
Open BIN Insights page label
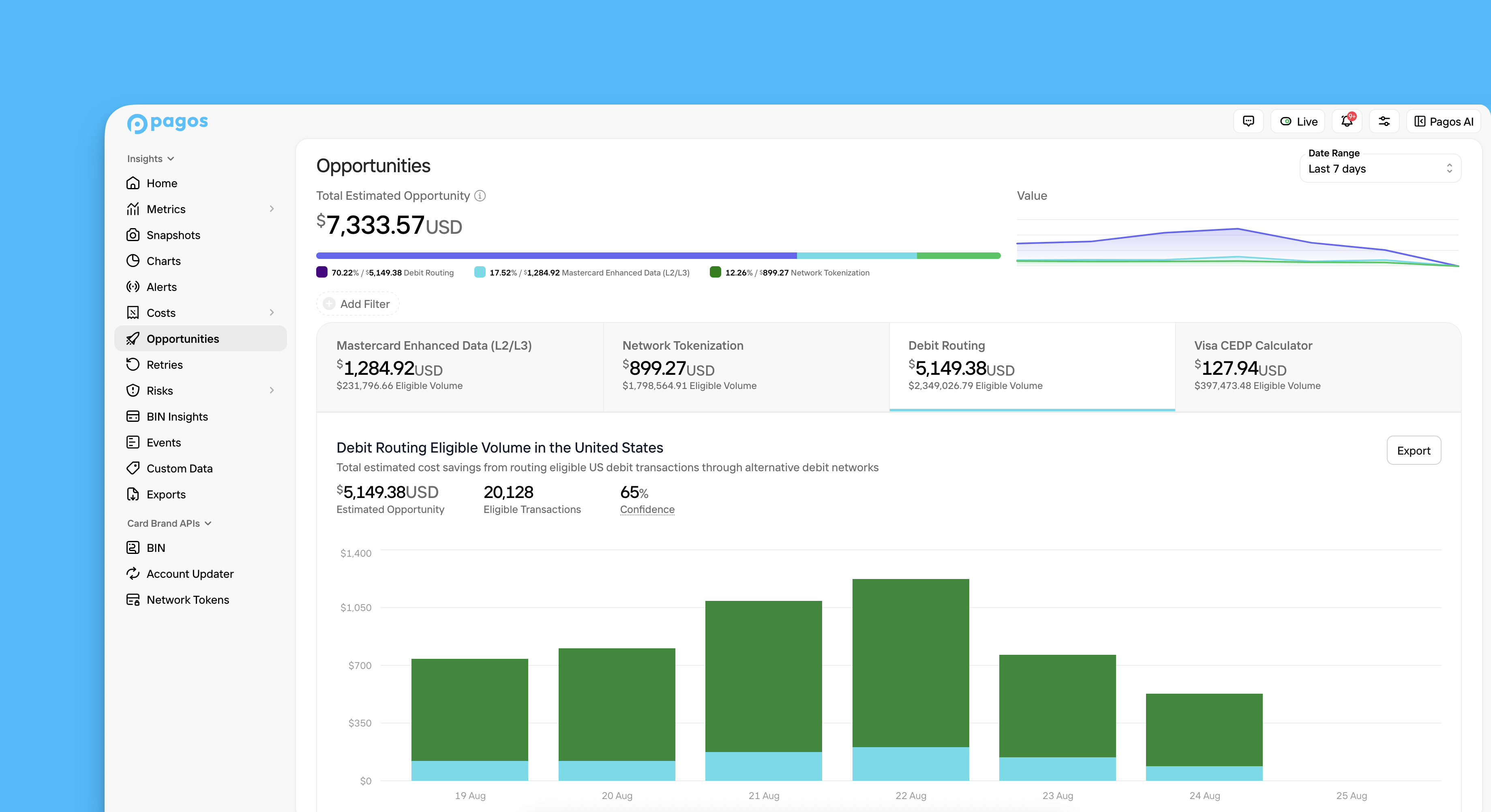pyautogui.click(x=177, y=417)
